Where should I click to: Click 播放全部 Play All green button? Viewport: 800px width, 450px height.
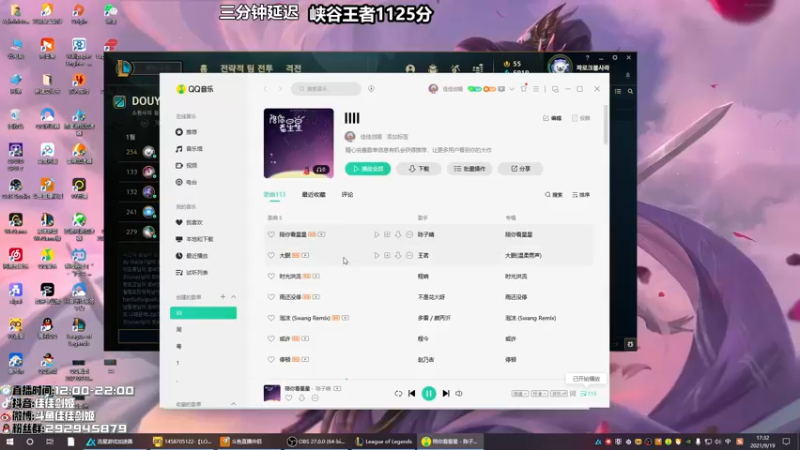coord(368,169)
